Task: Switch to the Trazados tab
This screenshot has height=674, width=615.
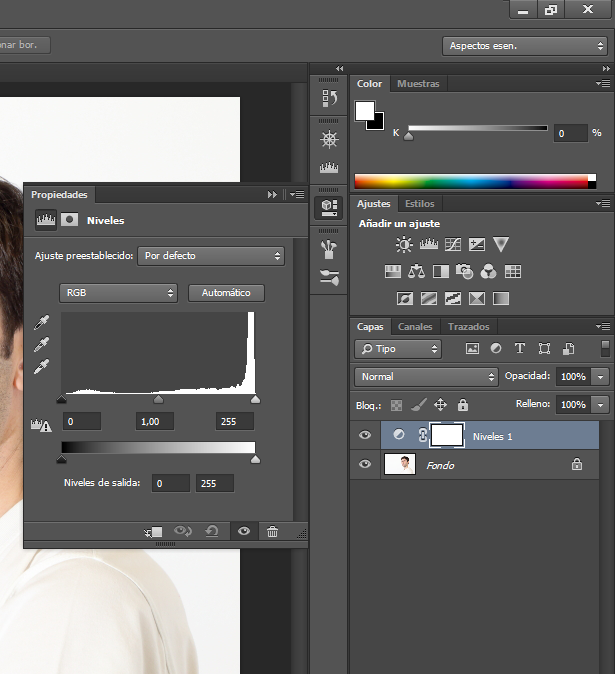Action: 468,327
